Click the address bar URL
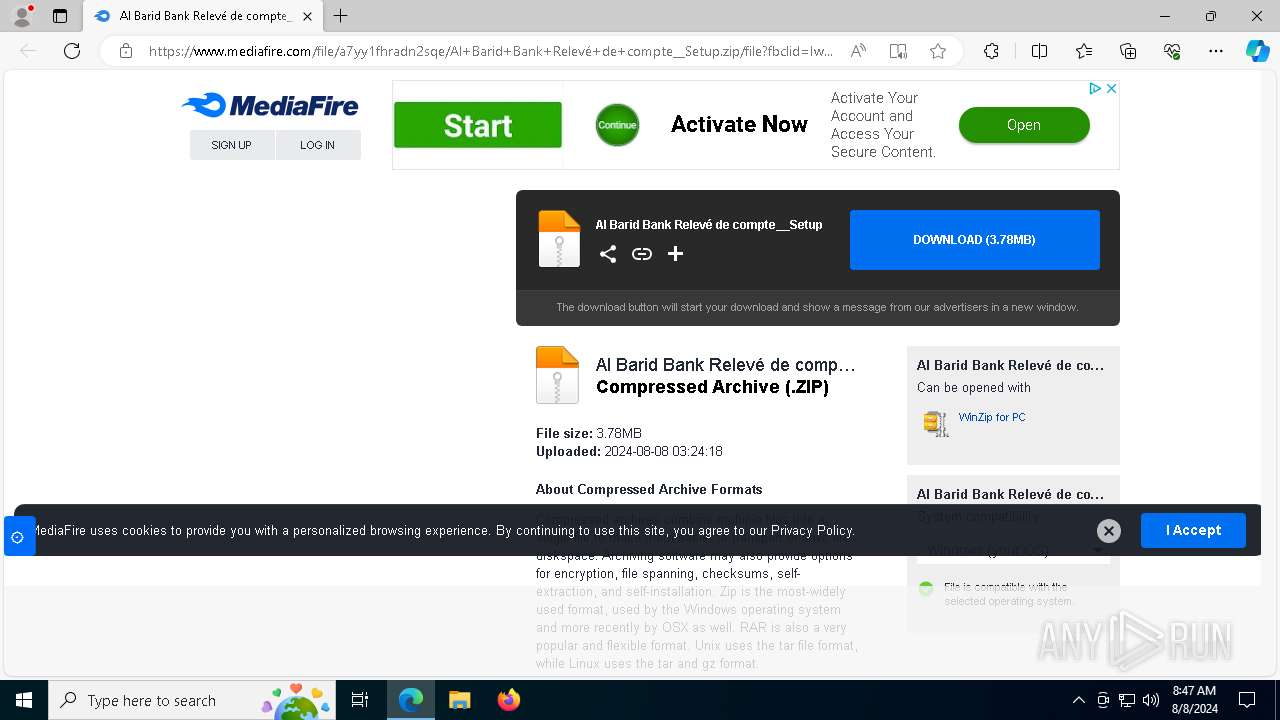This screenshot has height=720, width=1280. [490, 51]
